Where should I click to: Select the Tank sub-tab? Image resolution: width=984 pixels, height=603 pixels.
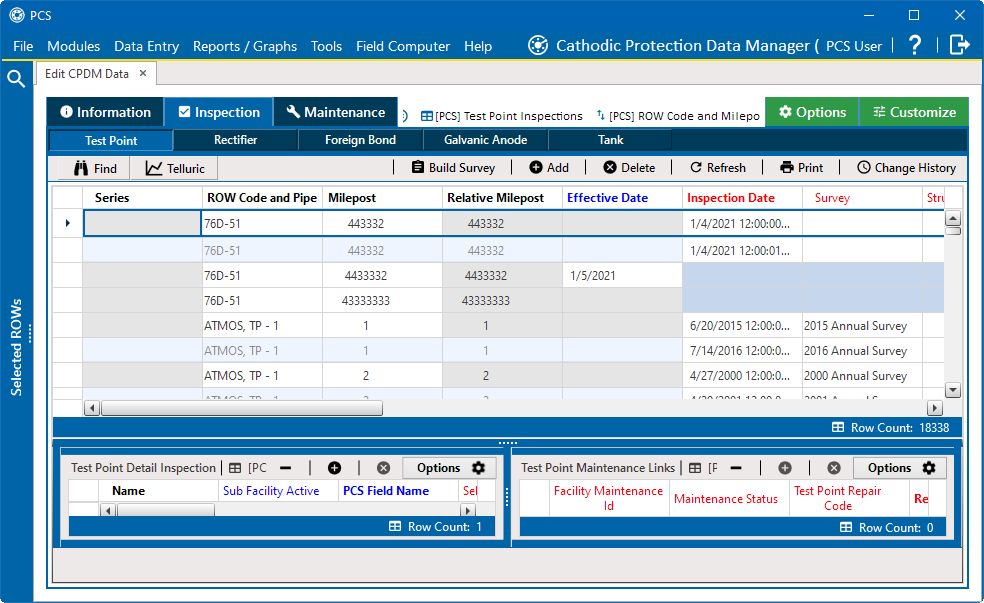tap(610, 140)
